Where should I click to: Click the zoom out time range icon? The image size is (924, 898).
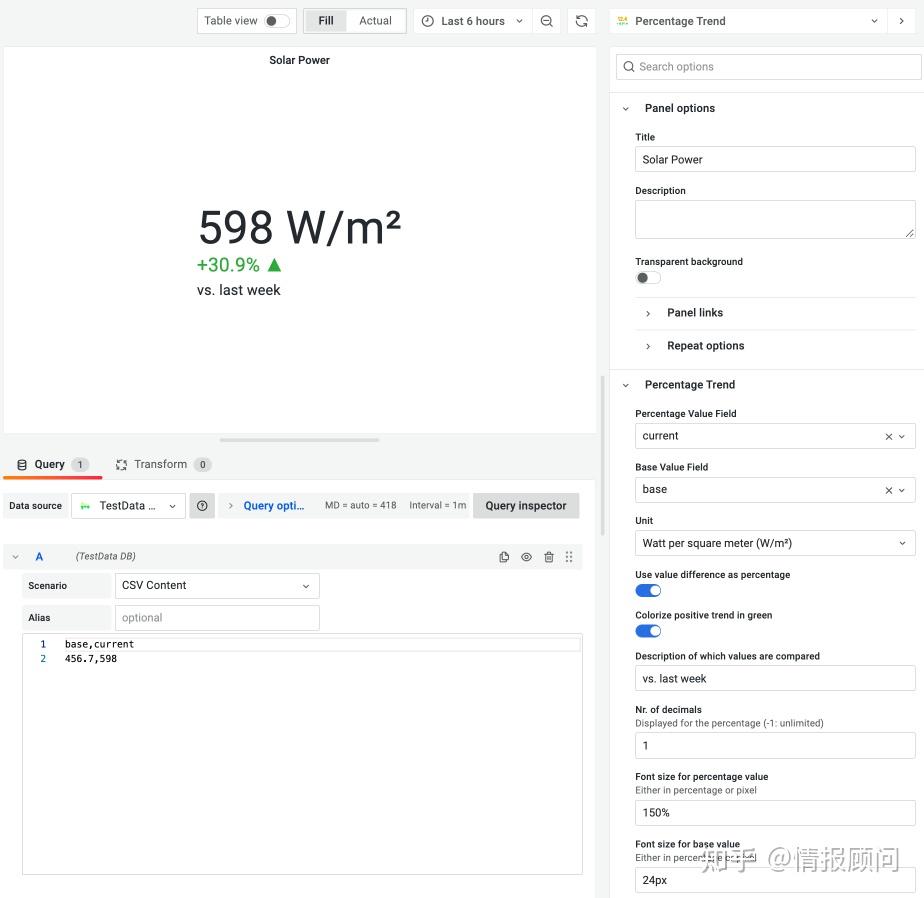pyautogui.click(x=546, y=21)
